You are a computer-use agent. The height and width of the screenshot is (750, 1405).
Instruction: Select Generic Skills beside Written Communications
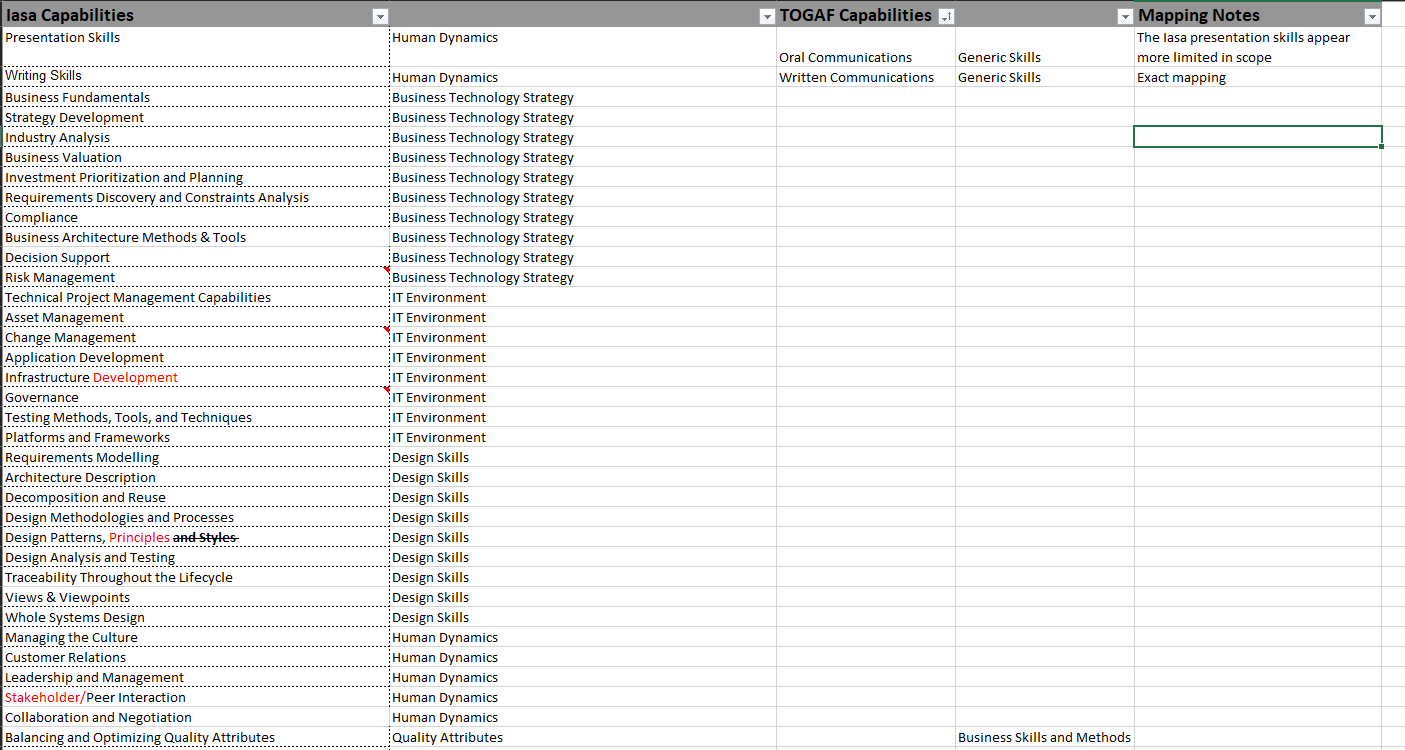pyautogui.click(x=1045, y=77)
